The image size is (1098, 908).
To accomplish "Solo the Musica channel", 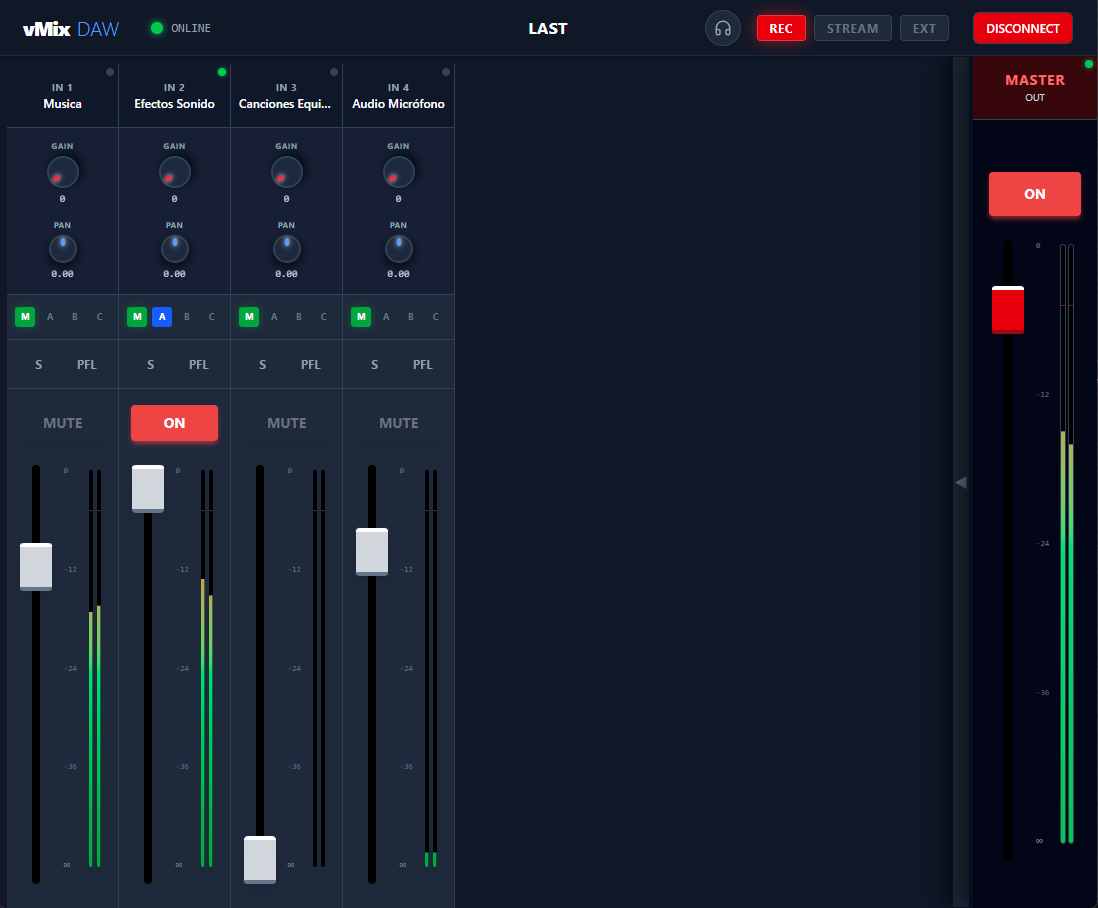I will [38, 364].
